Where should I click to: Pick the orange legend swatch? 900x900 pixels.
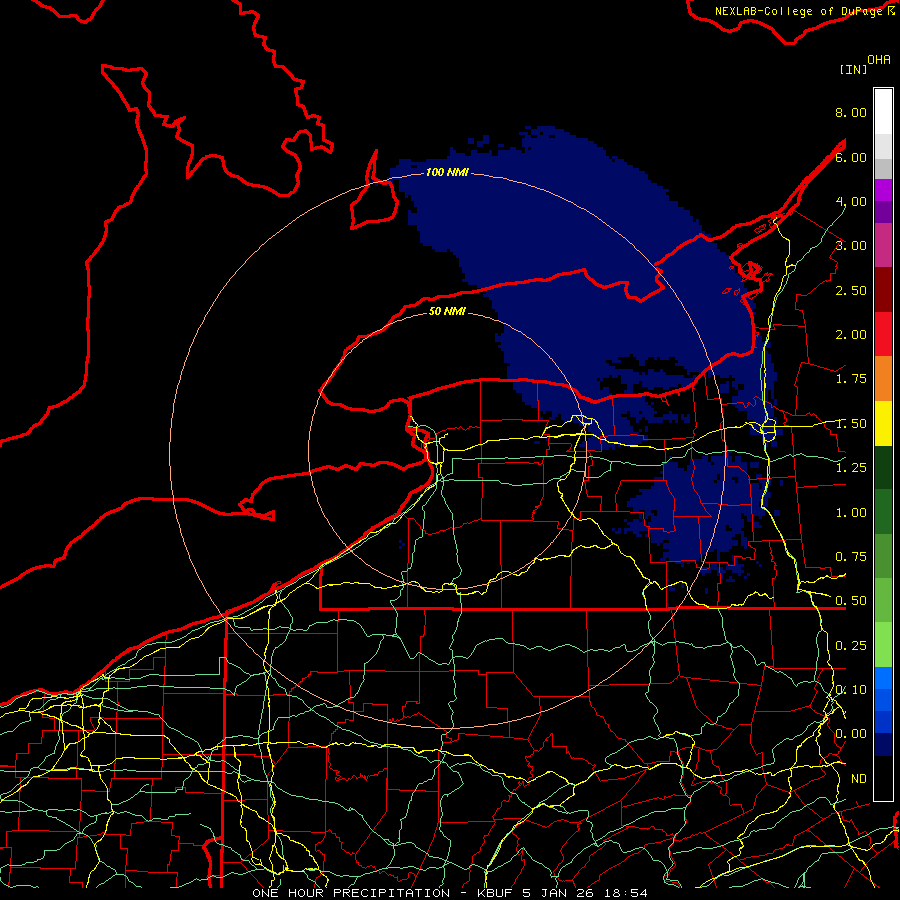[x=883, y=379]
